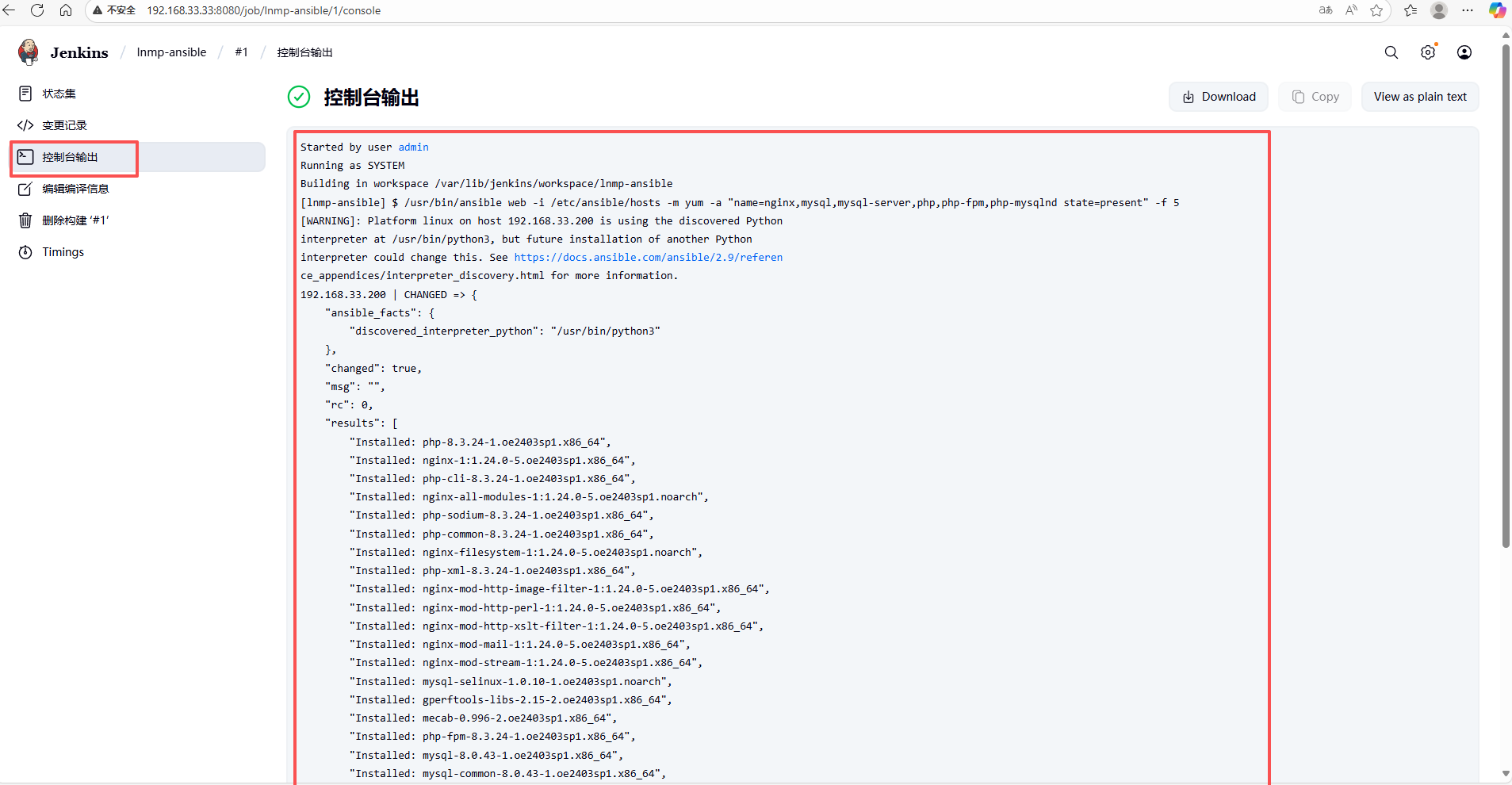This screenshot has height=785, width=1512.
Task: Open the browser profile avatar
Action: point(1439,10)
